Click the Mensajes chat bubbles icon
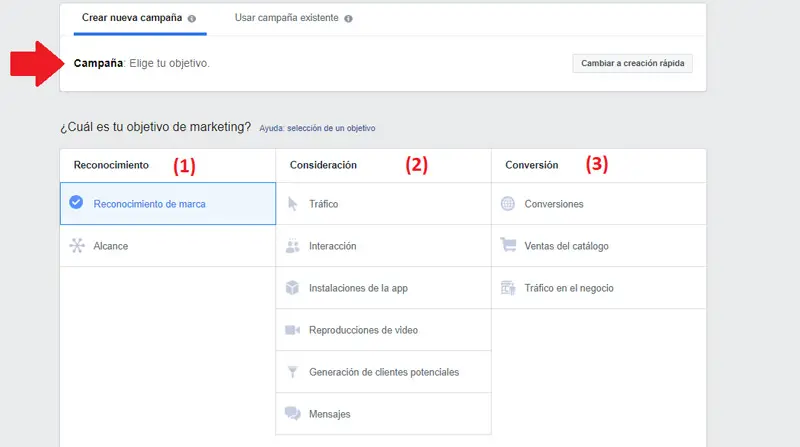 [x=293, y=414]
